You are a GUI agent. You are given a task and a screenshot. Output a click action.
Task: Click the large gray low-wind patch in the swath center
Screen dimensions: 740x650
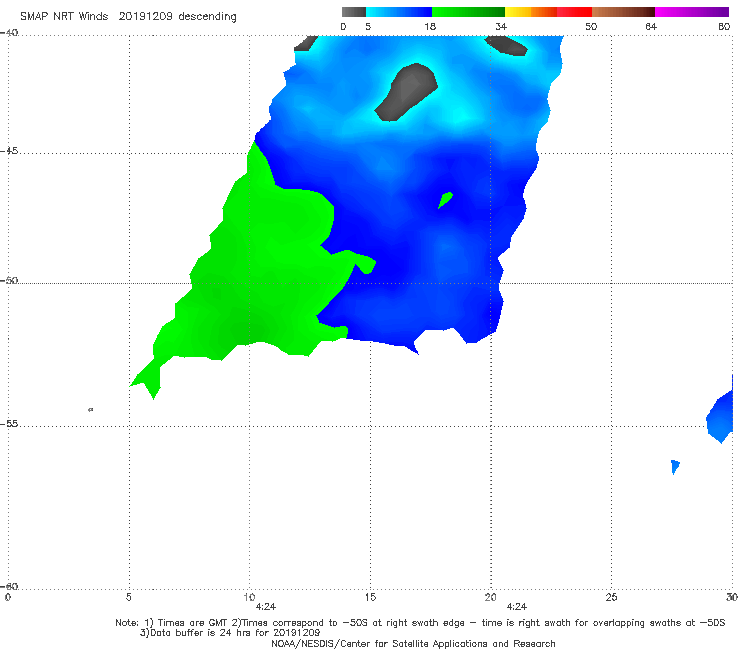point(406,92)
